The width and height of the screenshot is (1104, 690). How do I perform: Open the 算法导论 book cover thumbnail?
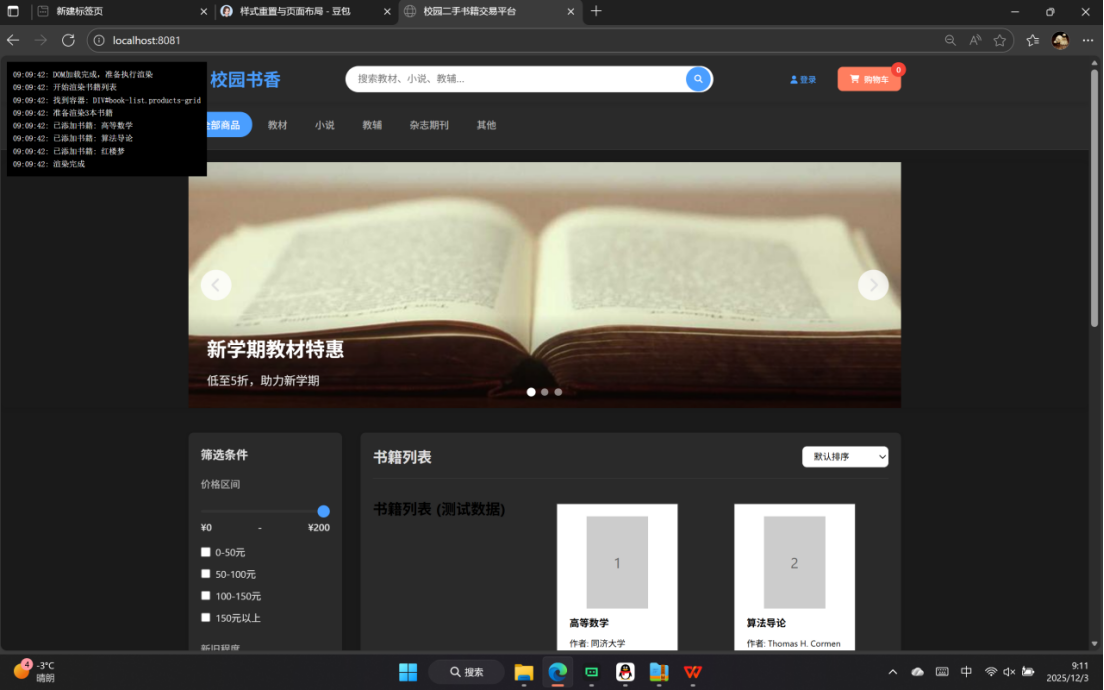pyautogui.click(x=794, y=563)
